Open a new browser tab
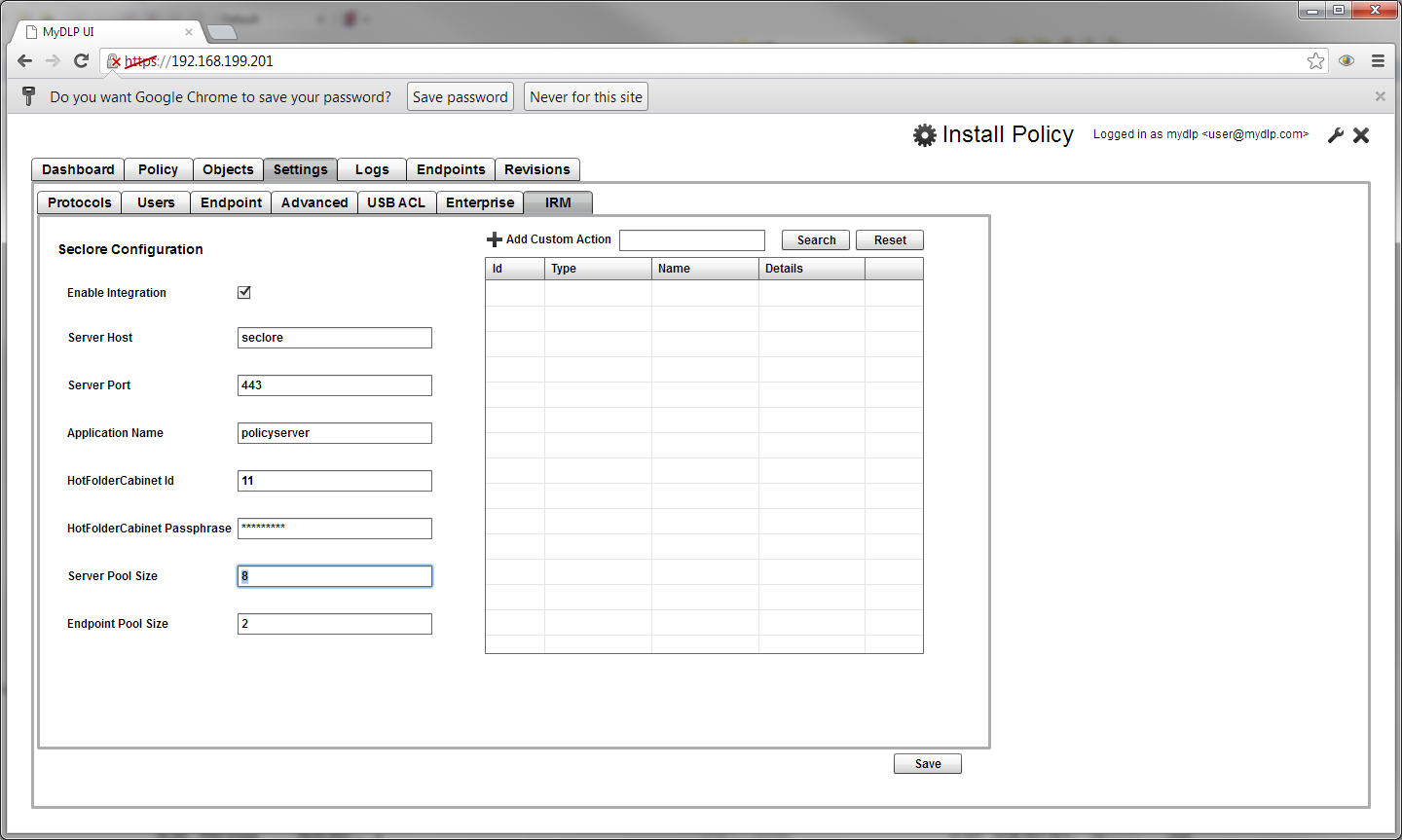This screenshot has width=1402, height=840. tap(221, 32)
